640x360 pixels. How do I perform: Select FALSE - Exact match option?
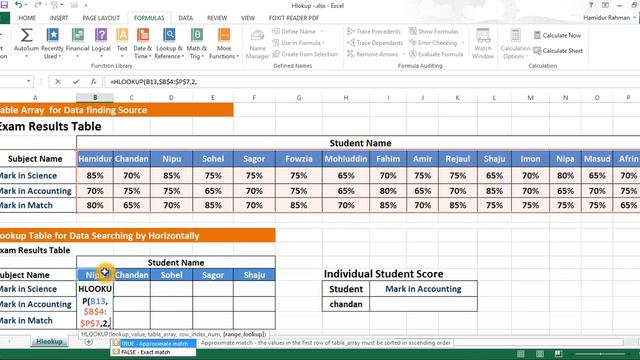tap(153, 352)
